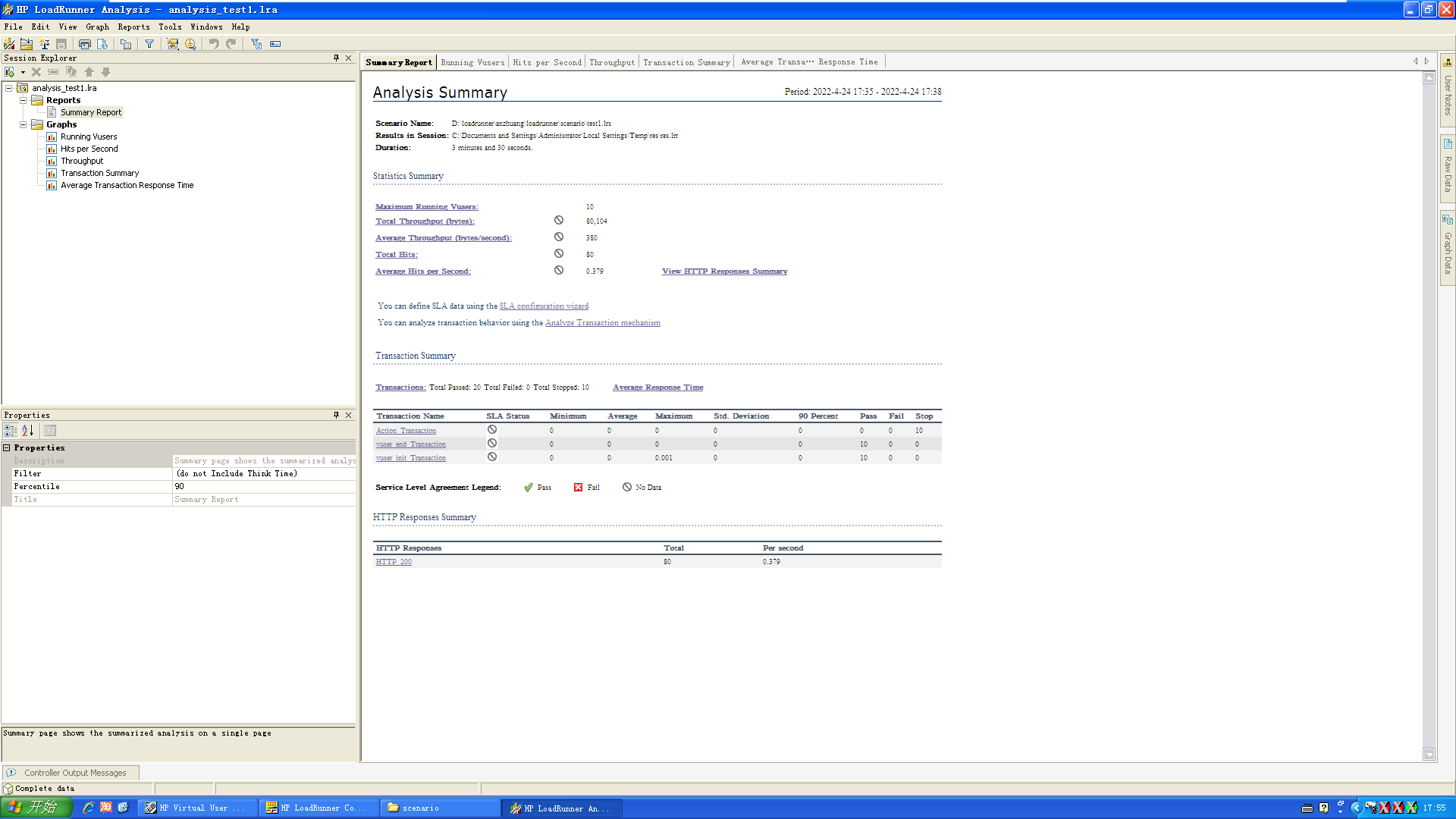
Task: Click the Internet Explorer quick launch icon
Action: 89,808
